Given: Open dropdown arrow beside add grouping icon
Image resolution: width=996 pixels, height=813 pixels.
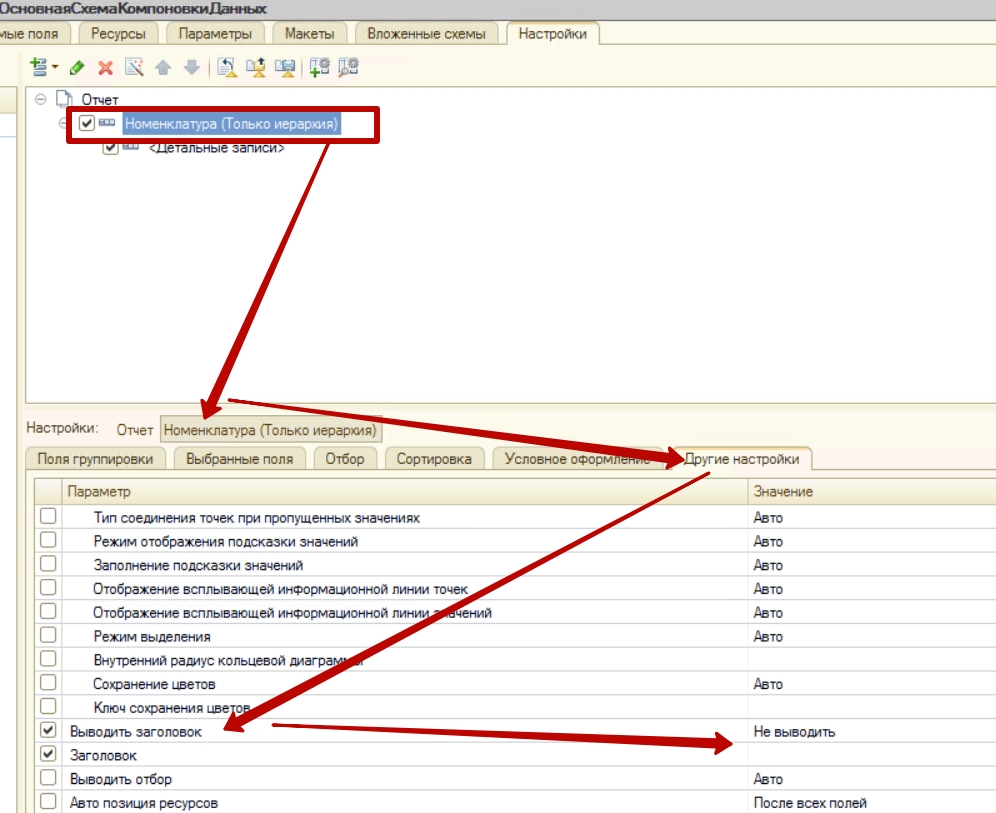Looking at the screenshot, I should click(x=55, y=68).
